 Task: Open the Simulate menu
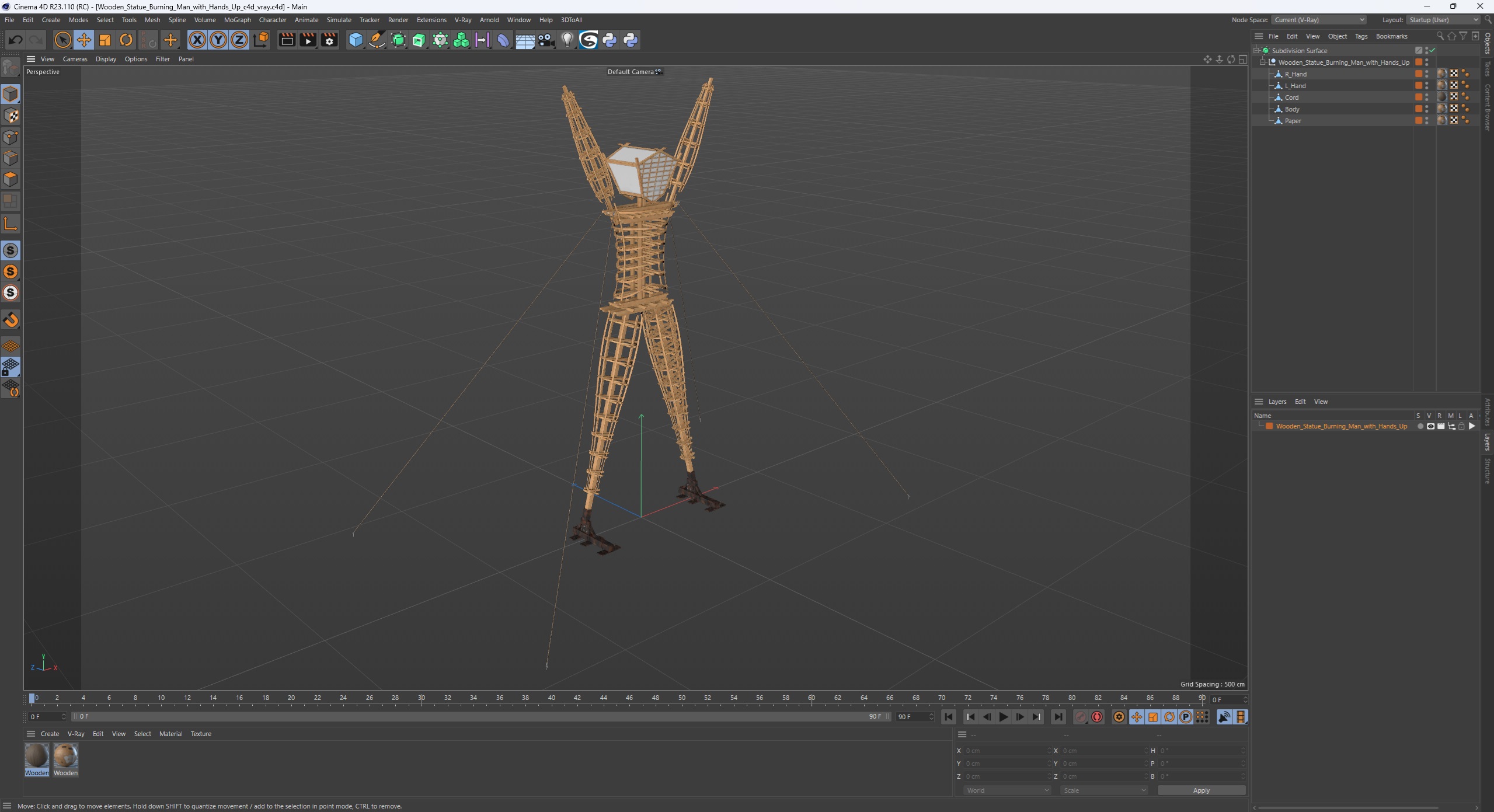pyautogui.click(x=339, y=20)
